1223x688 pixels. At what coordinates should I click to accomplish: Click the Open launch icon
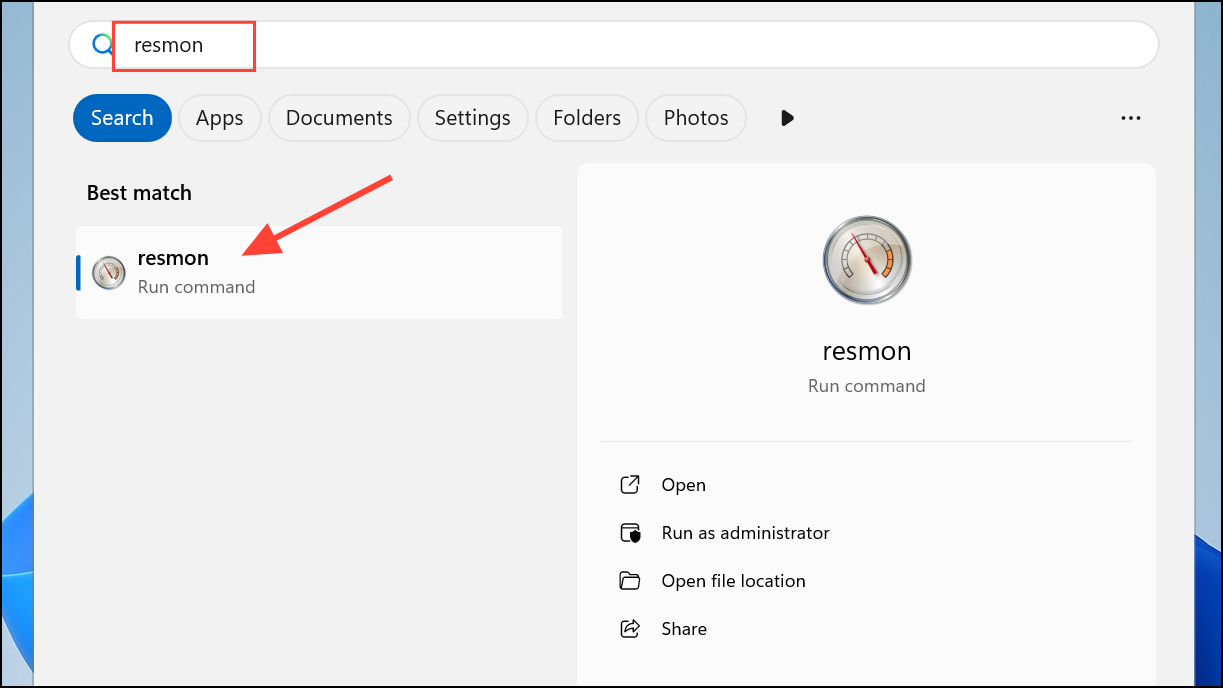[x=630, y=485]
